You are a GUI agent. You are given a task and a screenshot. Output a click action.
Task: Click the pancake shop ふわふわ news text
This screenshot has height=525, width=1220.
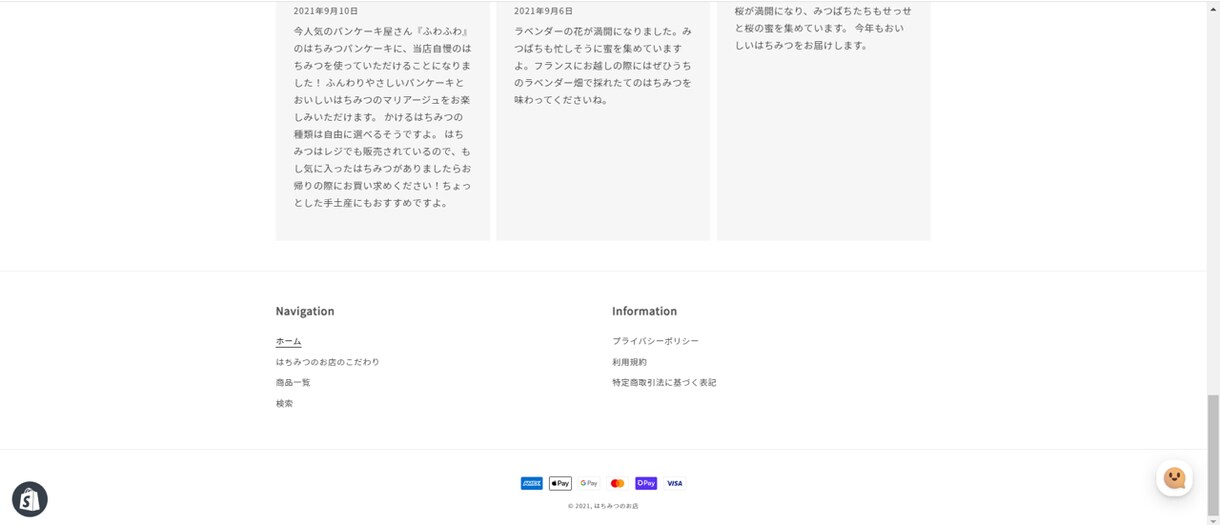pos(382,117)
